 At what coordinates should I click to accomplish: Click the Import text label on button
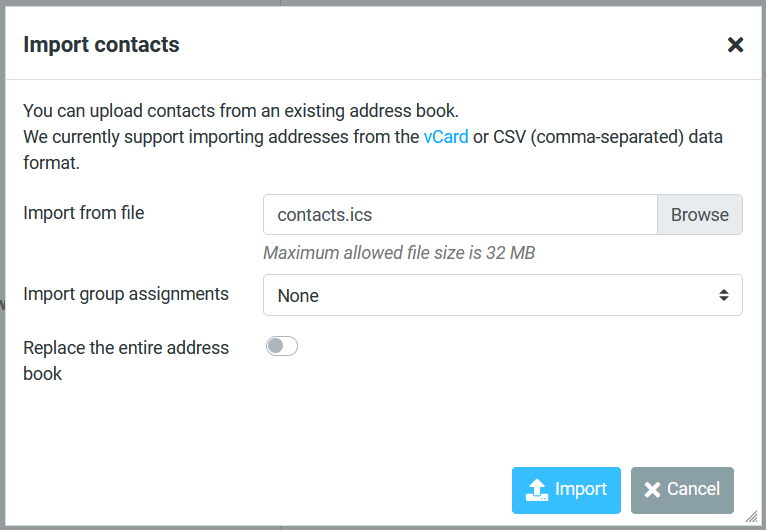[x=581, y=489]
